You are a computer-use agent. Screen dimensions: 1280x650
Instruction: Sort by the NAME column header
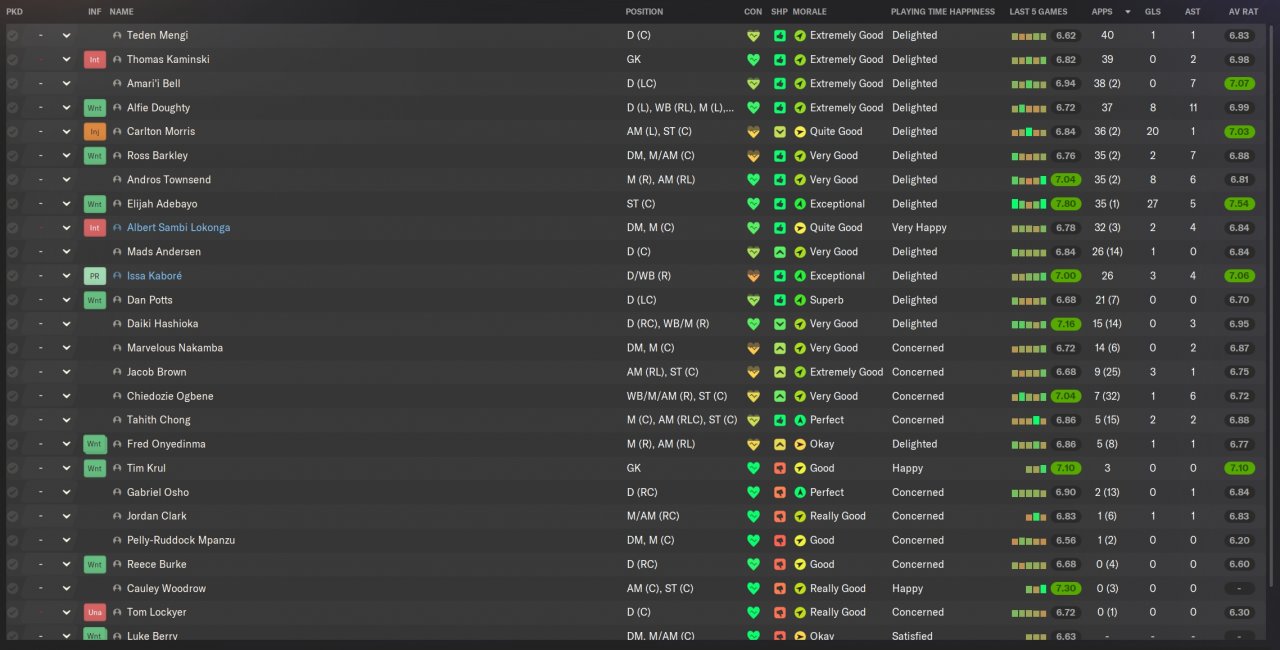[121, 12]
